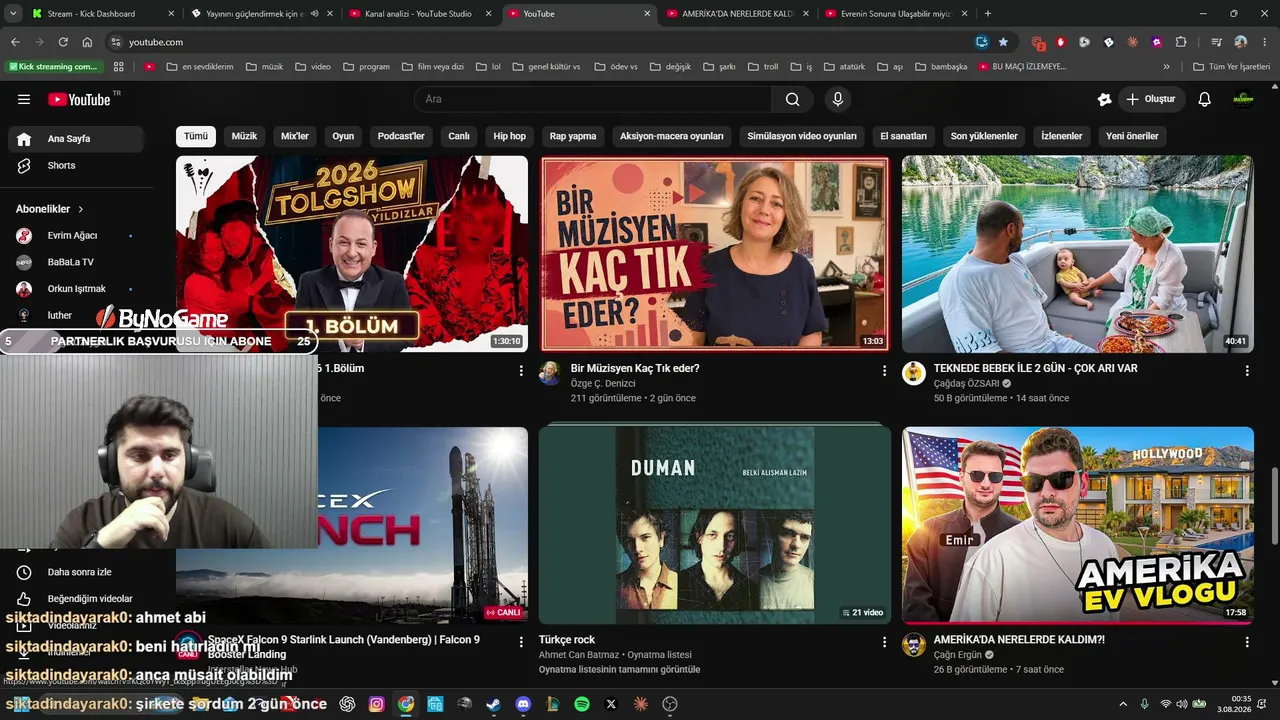Open the müzik bookmarks folder
1280x720 pixels.
point(264,67)
